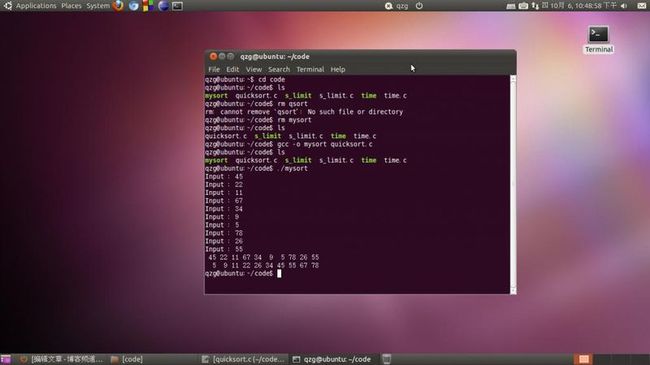Maximize the qzg@ubuntu terminal window
Screen dimensions: 650x365
pyautogui.click(x=231, y=56)
